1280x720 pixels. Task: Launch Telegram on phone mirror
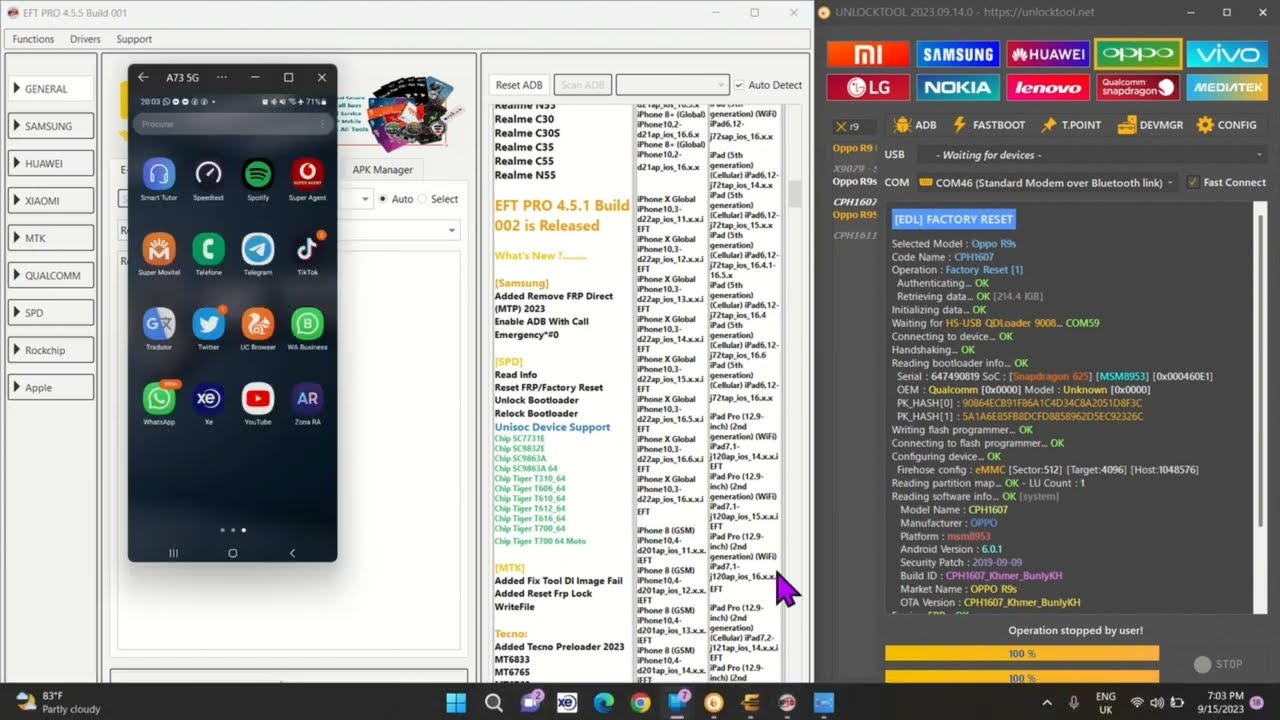[x=258, y=248]
